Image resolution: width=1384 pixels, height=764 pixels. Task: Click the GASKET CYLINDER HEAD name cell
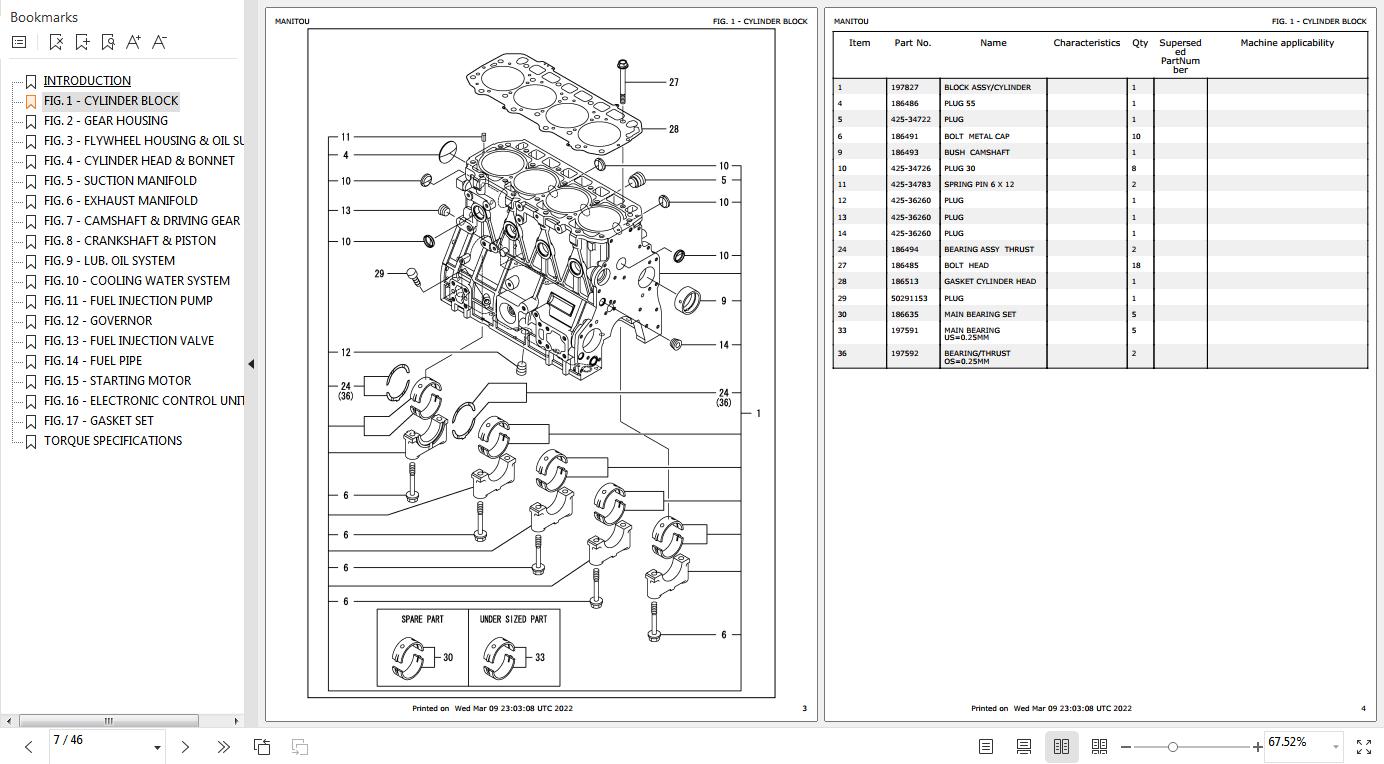coord(990,281)
